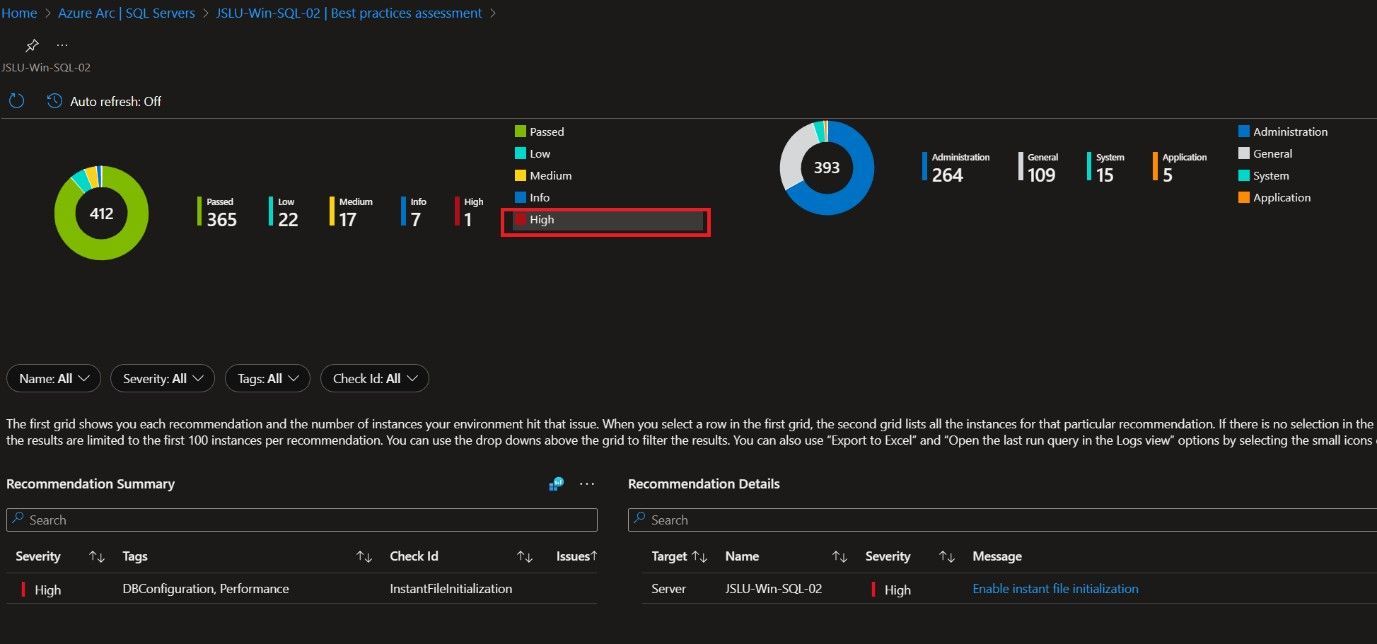Screen dimensions: 1377x644
Task: Expand the Check Id: All dropdown
Action: coord(374,379)
